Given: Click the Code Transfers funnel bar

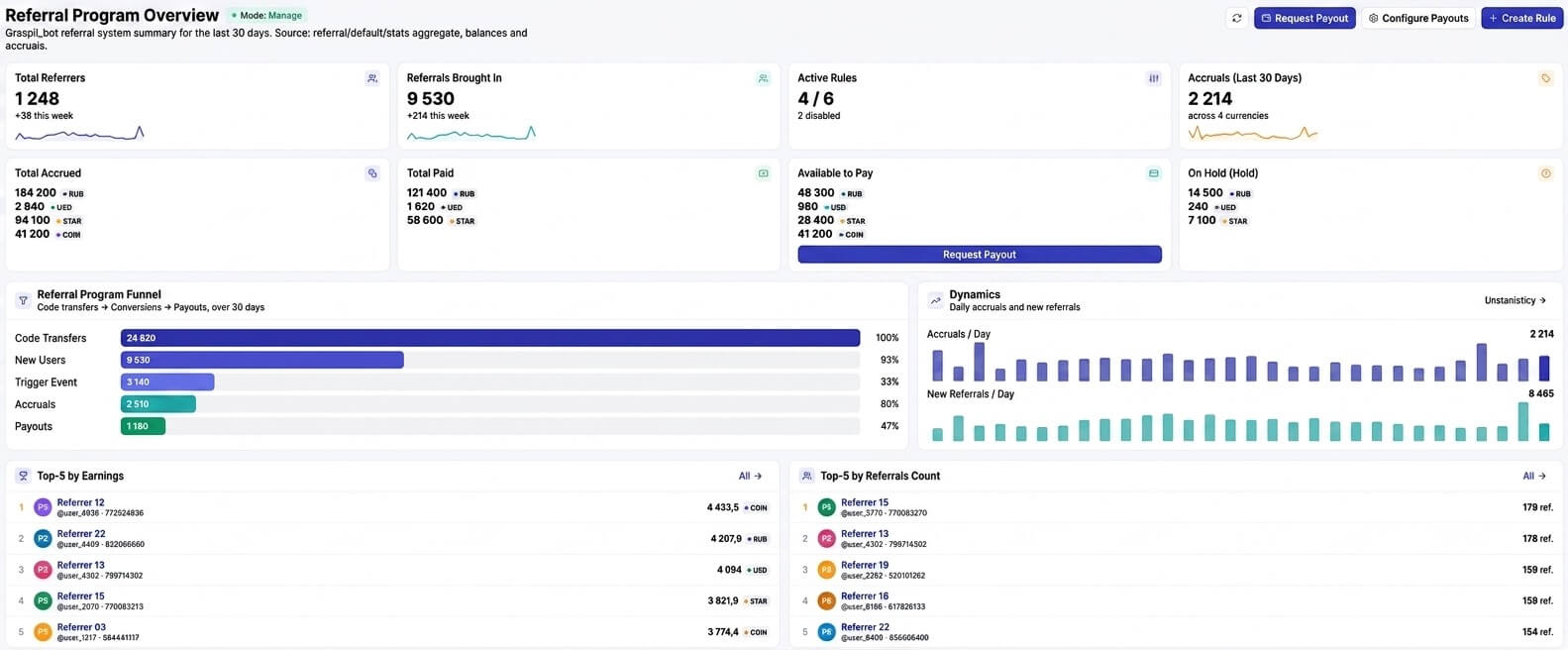Looking at the screenshot, I should tap(490, 338).
